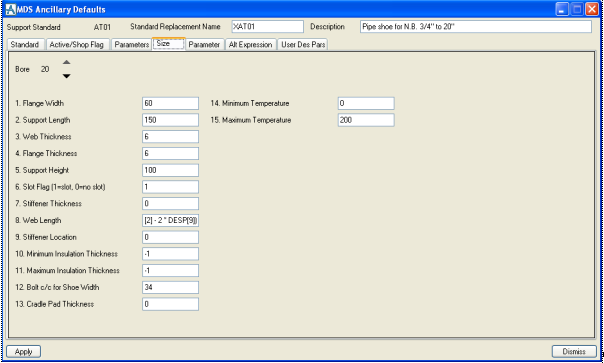Open the Parameter tab
The image size is (604, 363).
(x=205, y=44)
